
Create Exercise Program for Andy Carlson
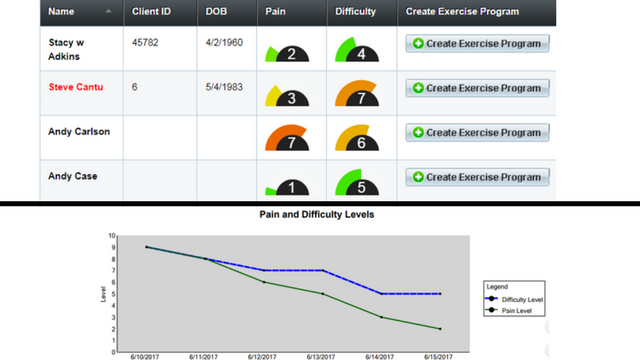click(477, 132)
